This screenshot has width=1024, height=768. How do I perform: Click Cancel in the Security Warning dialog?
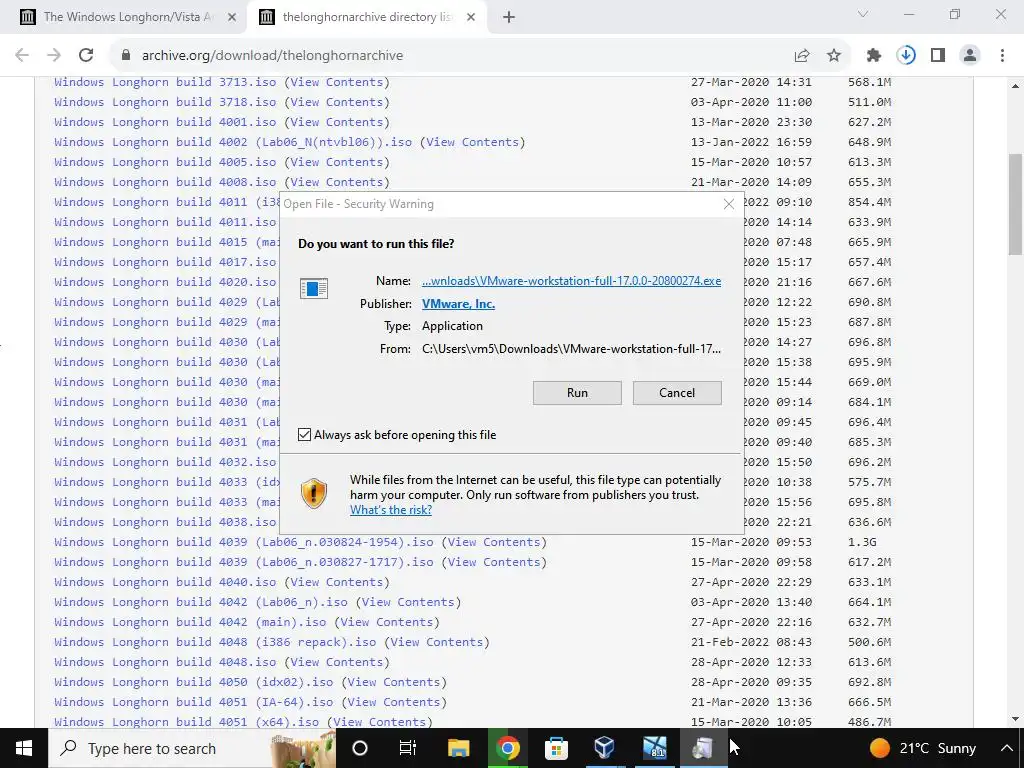pyautogui.click(x=677, y=392)
